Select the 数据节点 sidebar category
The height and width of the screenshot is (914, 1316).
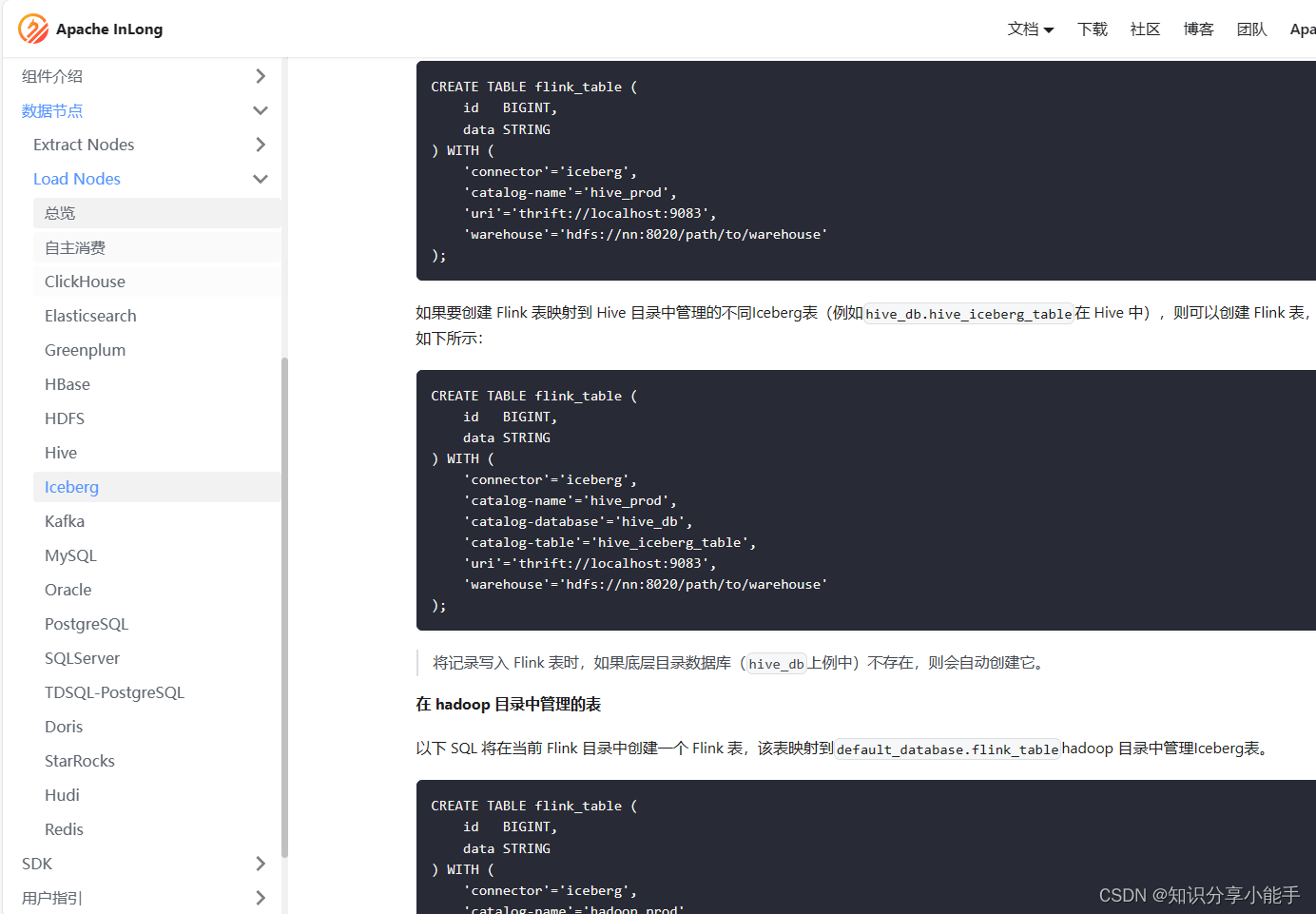(x=52, y=110)
